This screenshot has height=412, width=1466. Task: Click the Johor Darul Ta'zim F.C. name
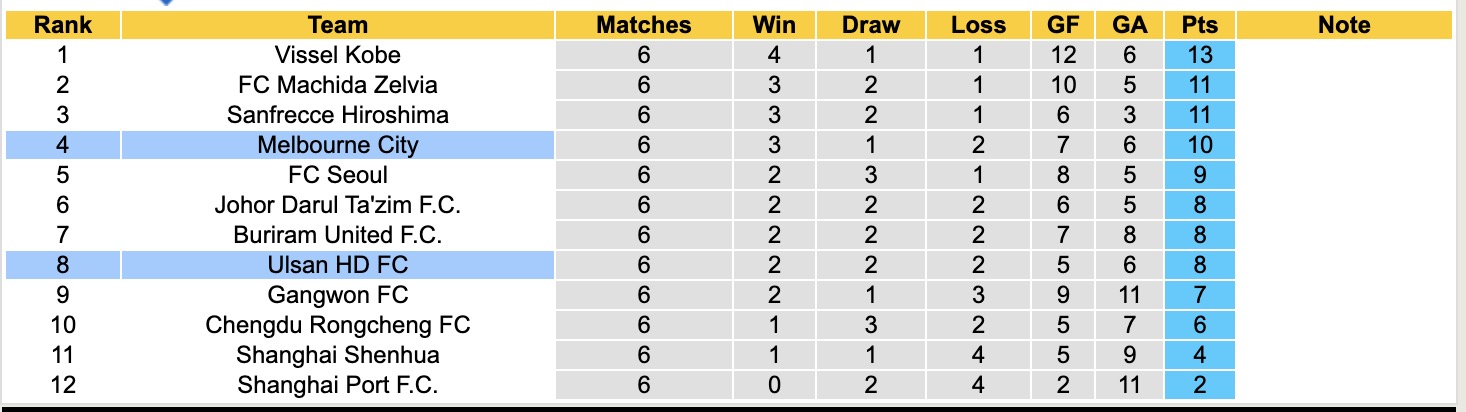coord(338,205)
